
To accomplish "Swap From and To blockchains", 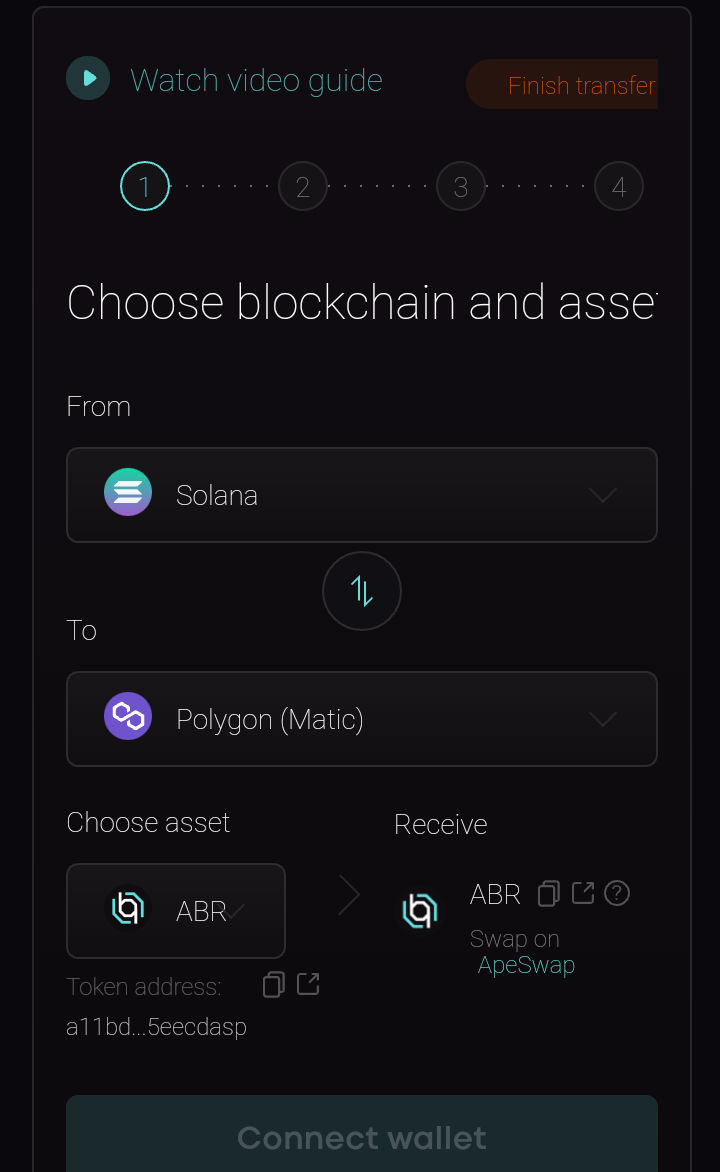I will tap(362, 591).
